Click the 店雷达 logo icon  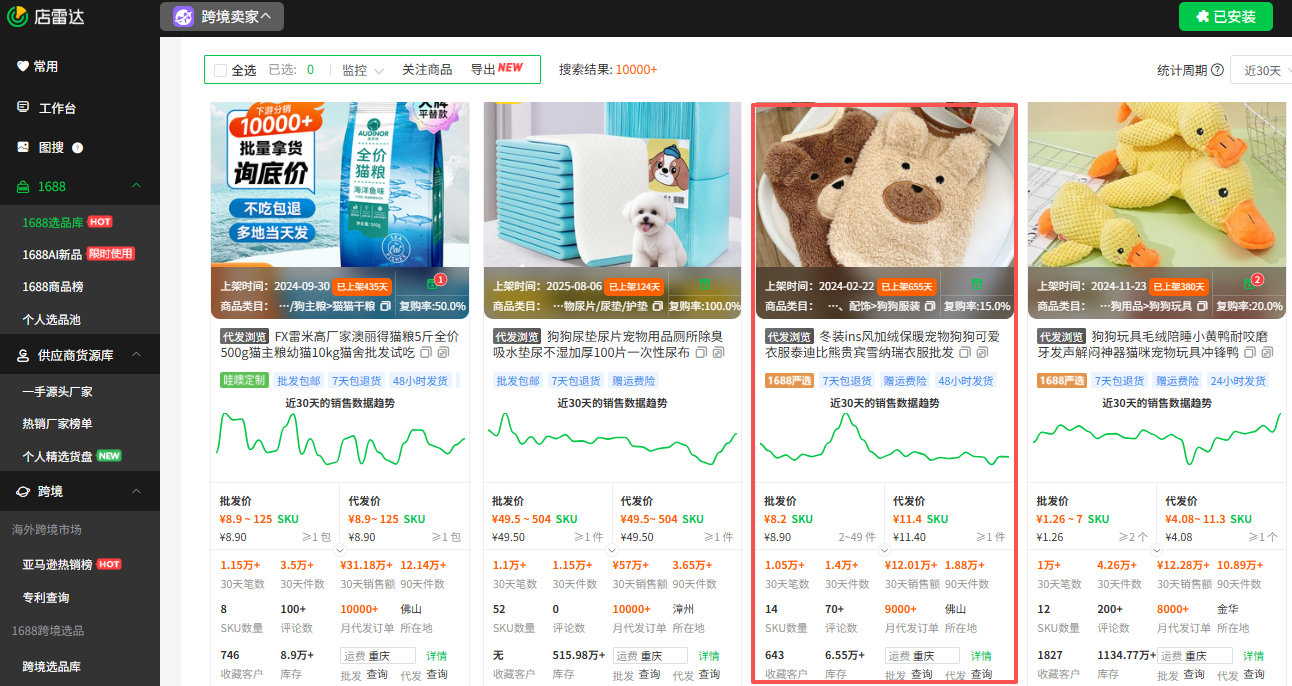coord(15,16)
